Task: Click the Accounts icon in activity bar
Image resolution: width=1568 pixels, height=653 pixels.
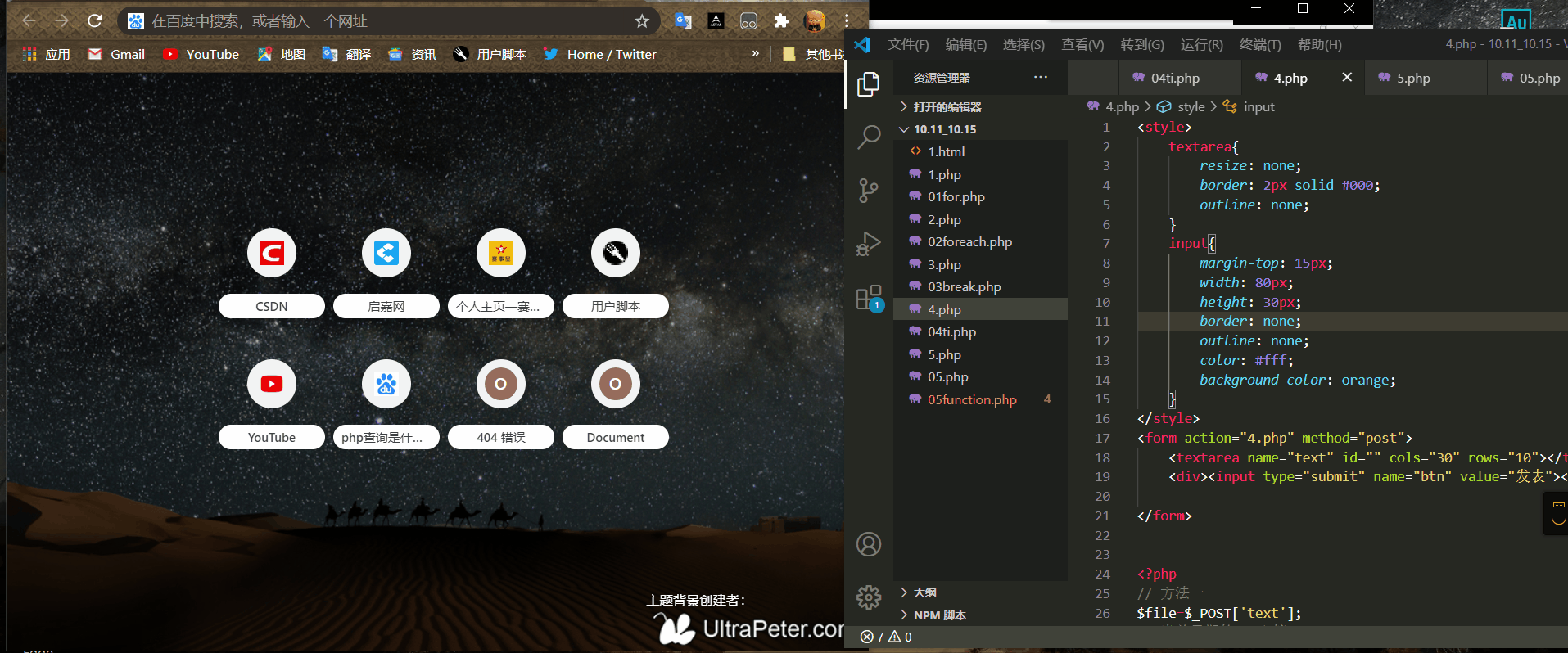Action: coord(868,544)
